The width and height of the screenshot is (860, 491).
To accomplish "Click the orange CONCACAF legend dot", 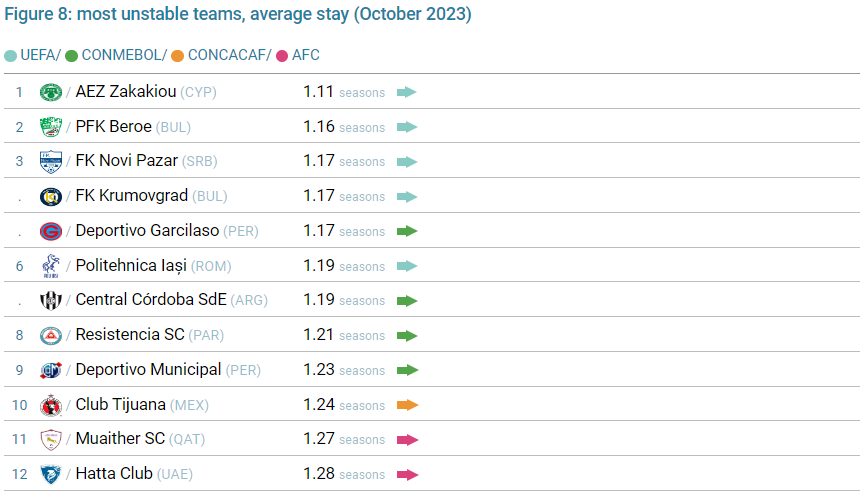I will 177,55.
